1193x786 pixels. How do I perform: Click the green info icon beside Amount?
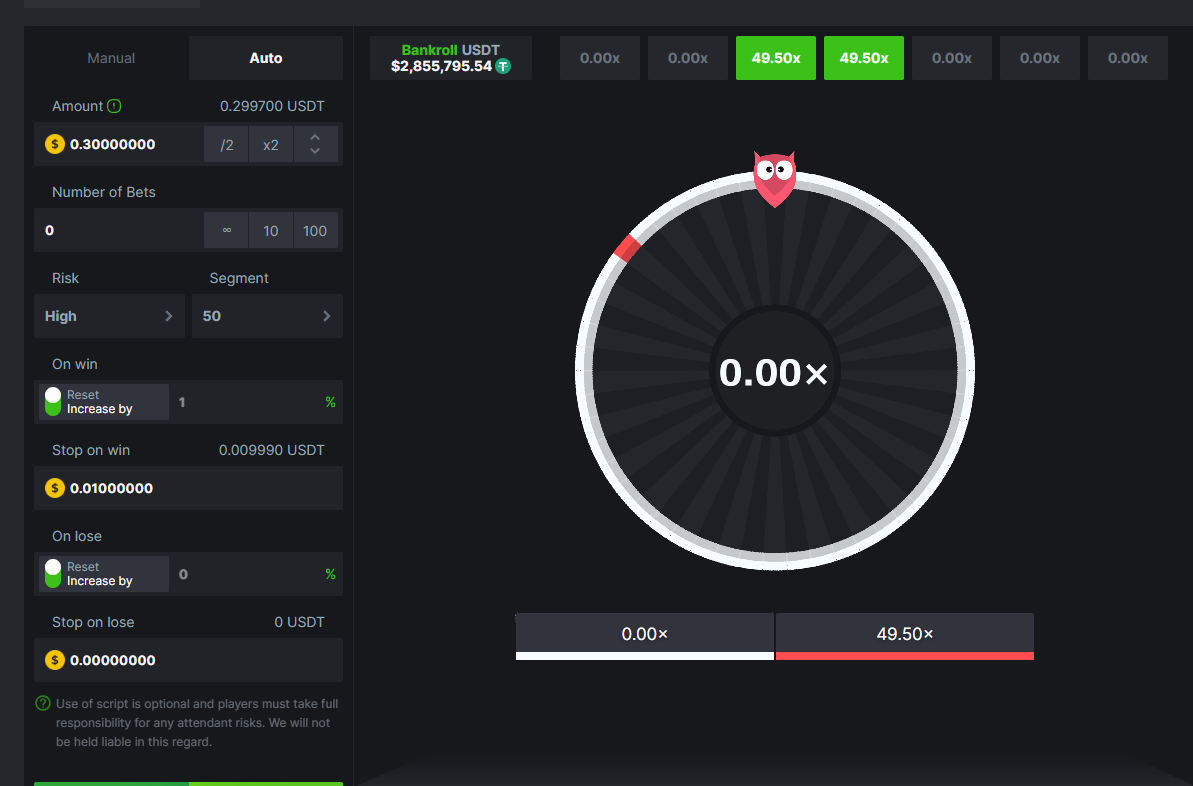click(114, 106)
